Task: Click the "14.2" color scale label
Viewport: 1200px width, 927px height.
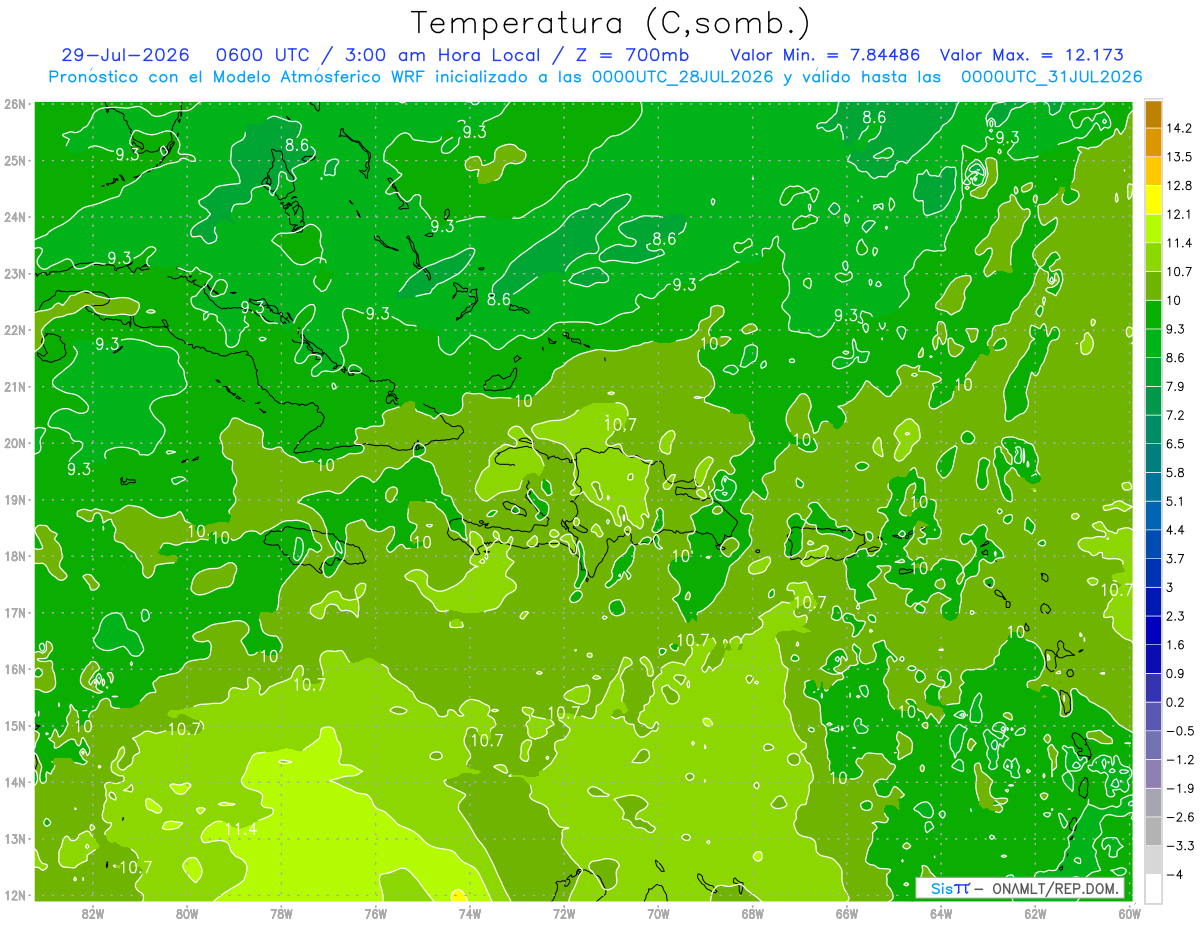Action: pyautogui.click(x=1179, y=128)
